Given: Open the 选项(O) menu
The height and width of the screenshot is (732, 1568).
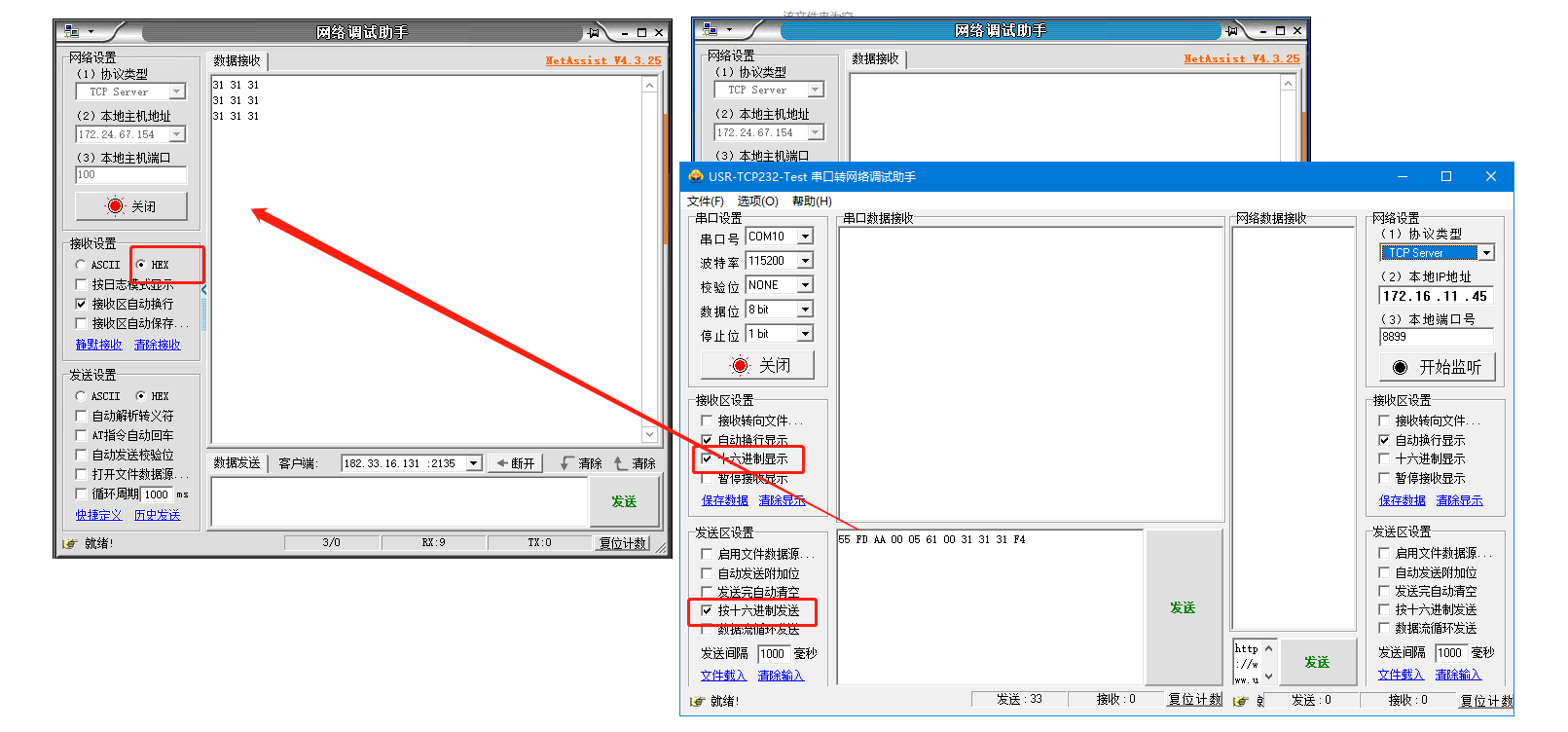Looking at the screenshot, I should pyautogui.click(x=757, y=201).
